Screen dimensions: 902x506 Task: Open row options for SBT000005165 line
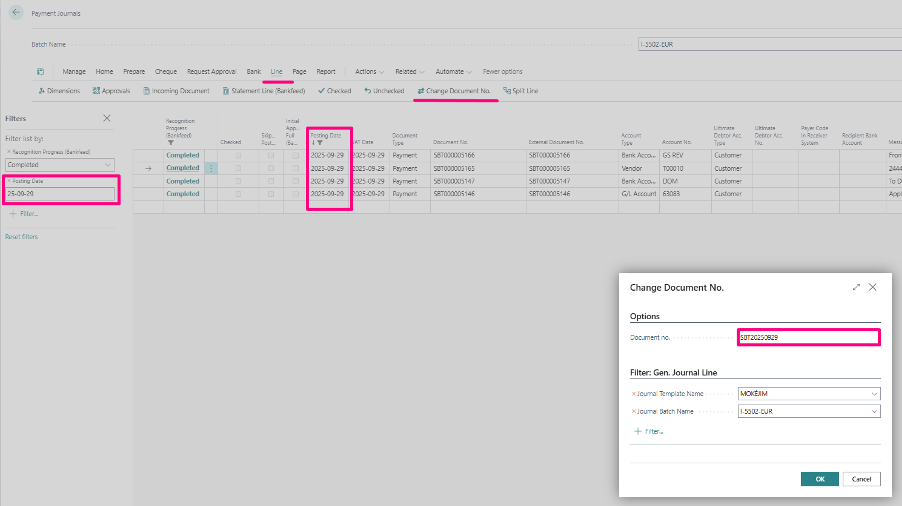coord(211,168)
